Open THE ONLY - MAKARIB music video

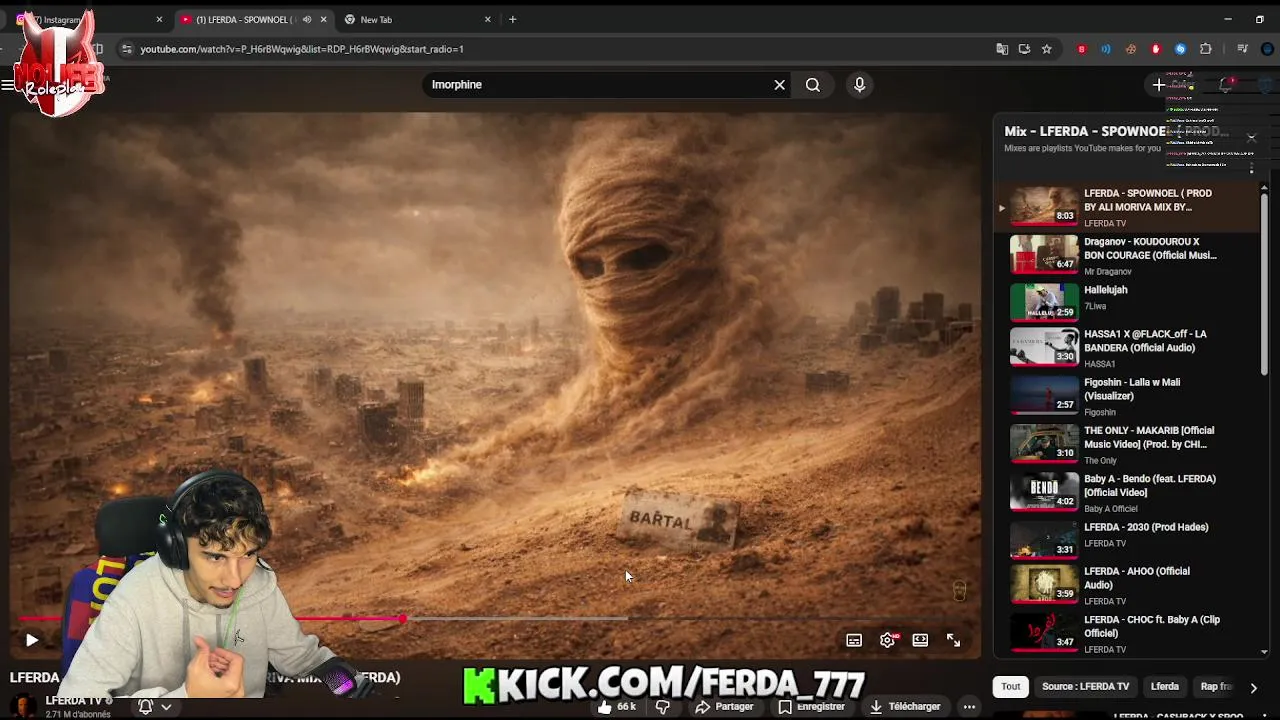click(1127, 444)
